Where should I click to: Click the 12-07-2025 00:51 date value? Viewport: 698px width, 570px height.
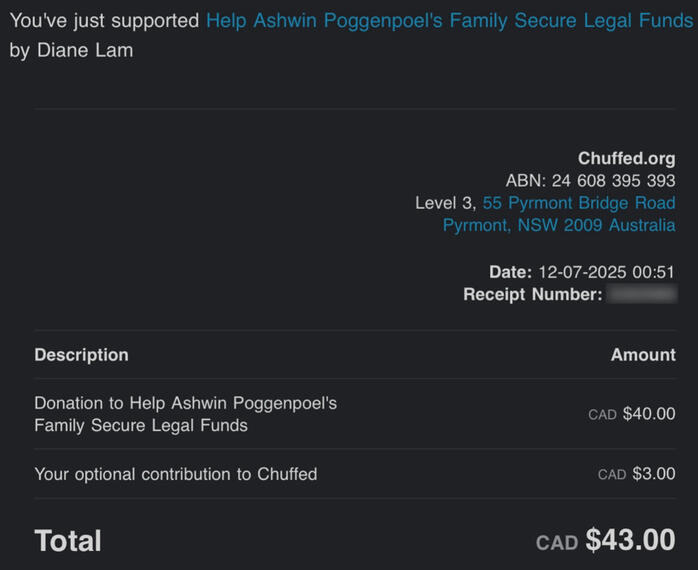pos(606,272)
